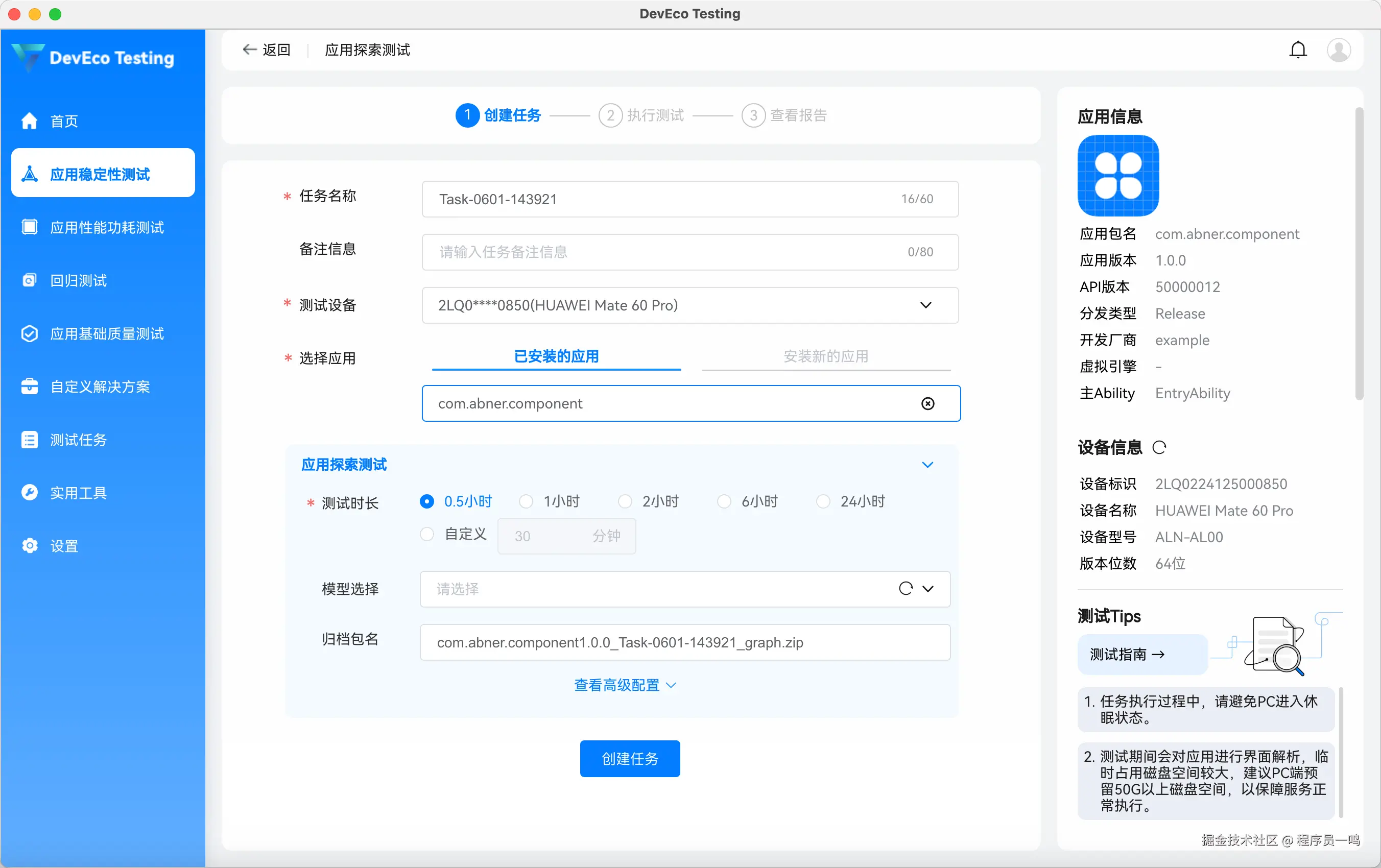The height and width of the screenshot is (868, 1381).
Task: Click the 创建任务 button
Action: (630, 759)
